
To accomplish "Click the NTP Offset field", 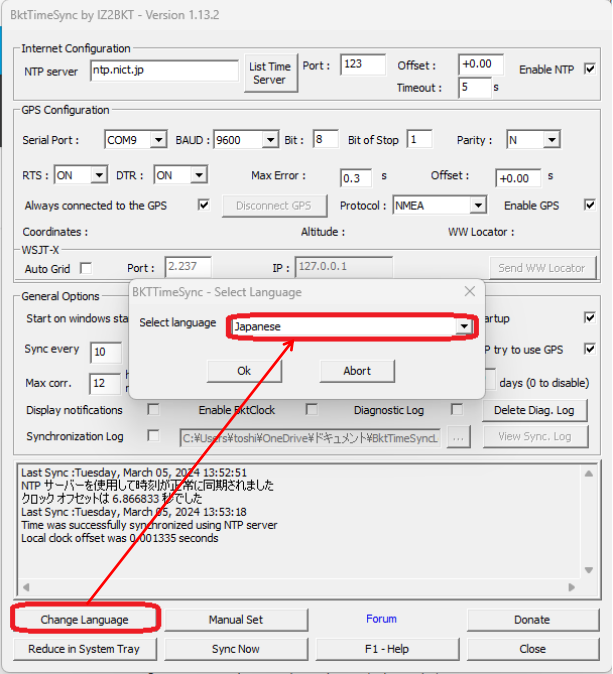I will (x=481, y=64).
